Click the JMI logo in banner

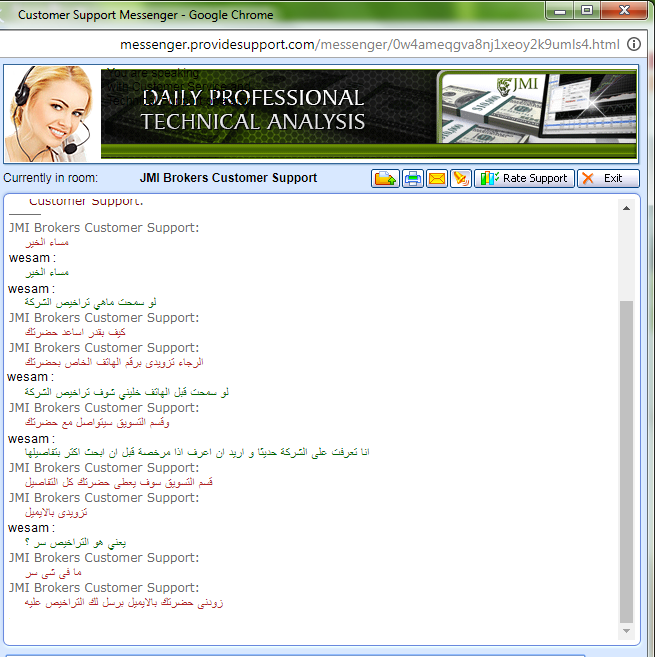pyautogui.click(x=517, y=85)
